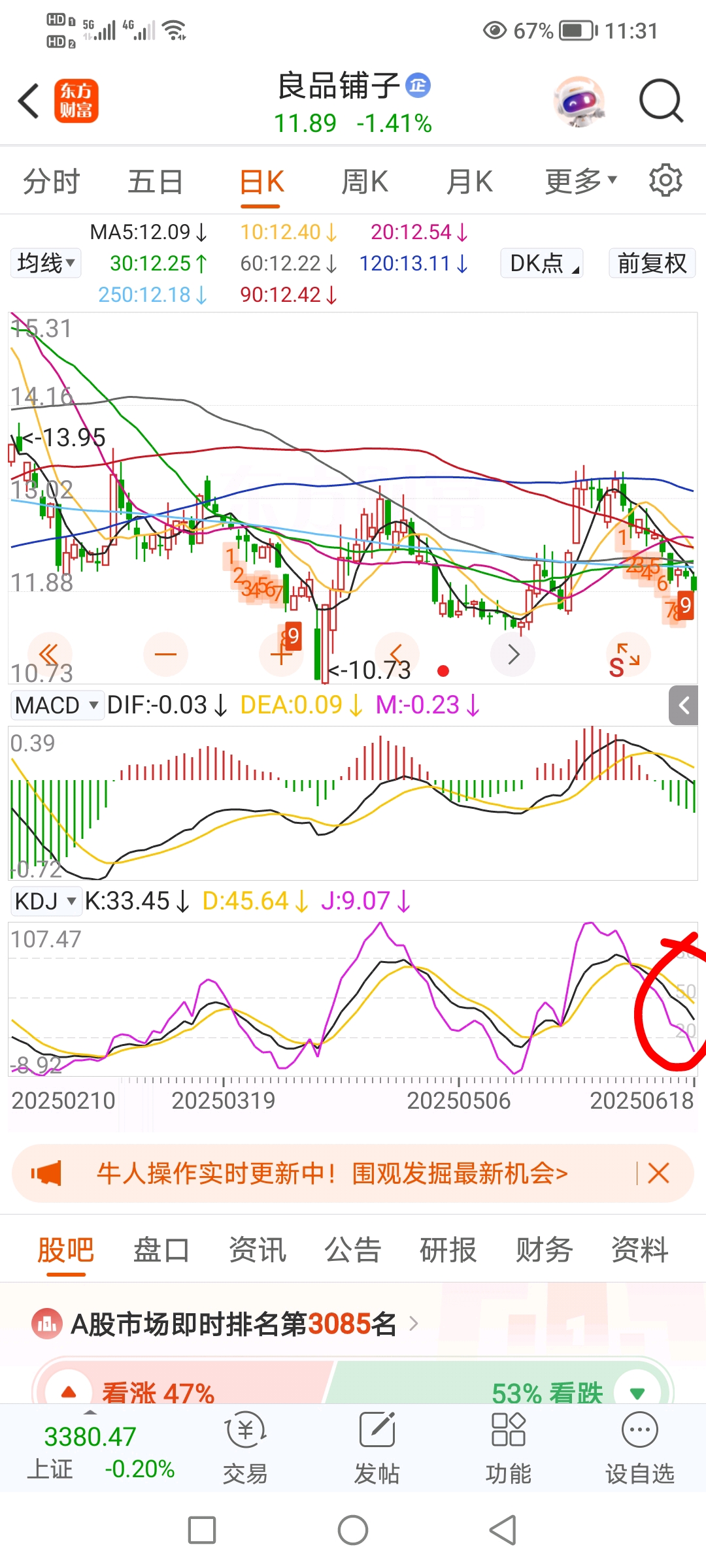The image size is (706, 1568).
Task: Select the 日K tab
Action: tap(261, 181)
